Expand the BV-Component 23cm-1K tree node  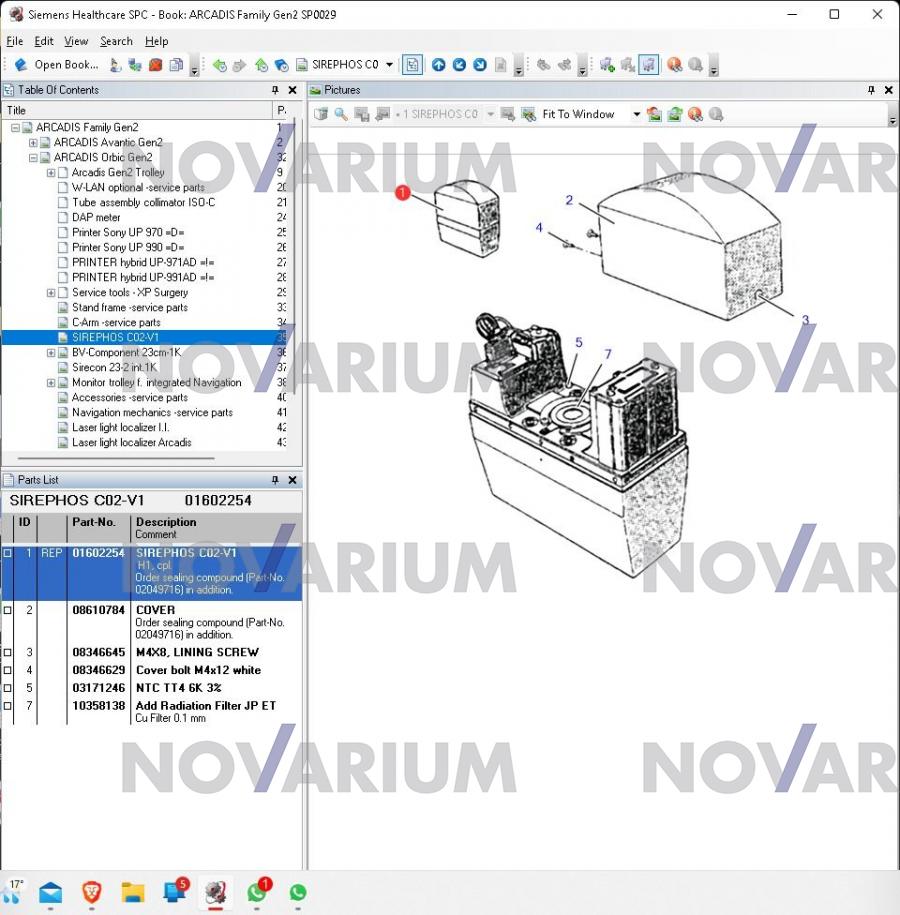tap(51, 353)
